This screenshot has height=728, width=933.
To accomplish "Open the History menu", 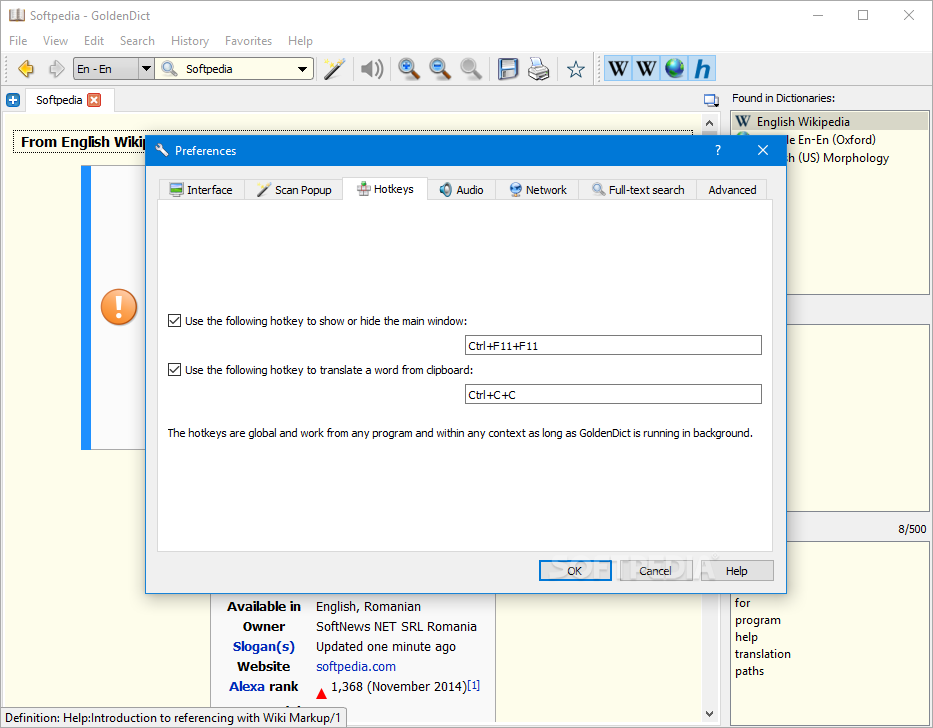I will point(190,40).
